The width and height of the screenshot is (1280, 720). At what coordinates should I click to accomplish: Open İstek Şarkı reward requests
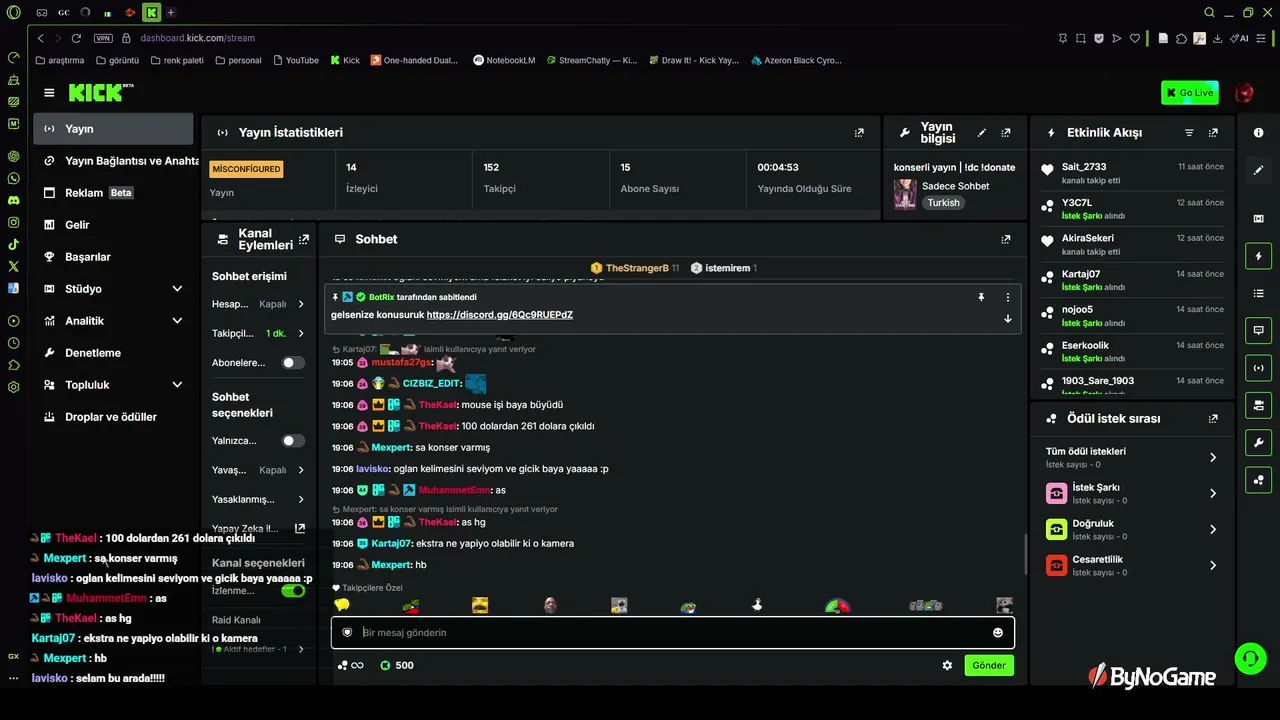pos(1131,493)
